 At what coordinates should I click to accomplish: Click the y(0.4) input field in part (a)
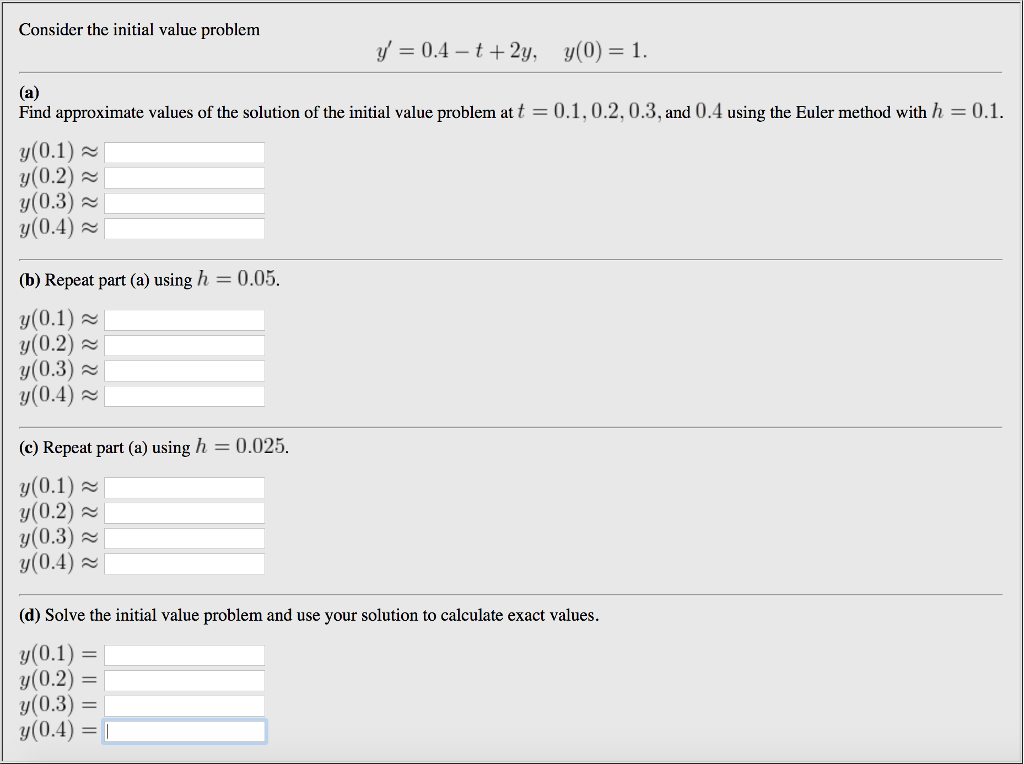pos(184,228)
